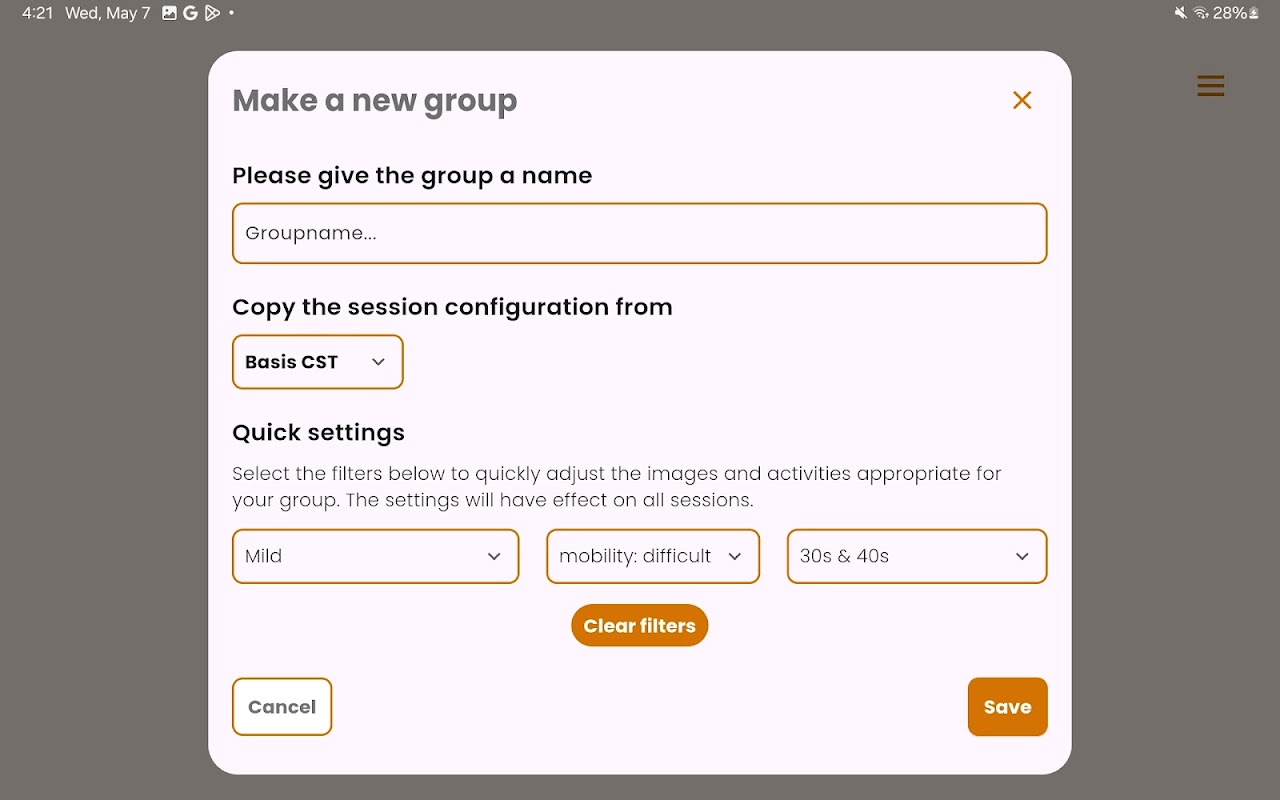
Task: Cancel creating the new group
Action: [x=282, y=707]
